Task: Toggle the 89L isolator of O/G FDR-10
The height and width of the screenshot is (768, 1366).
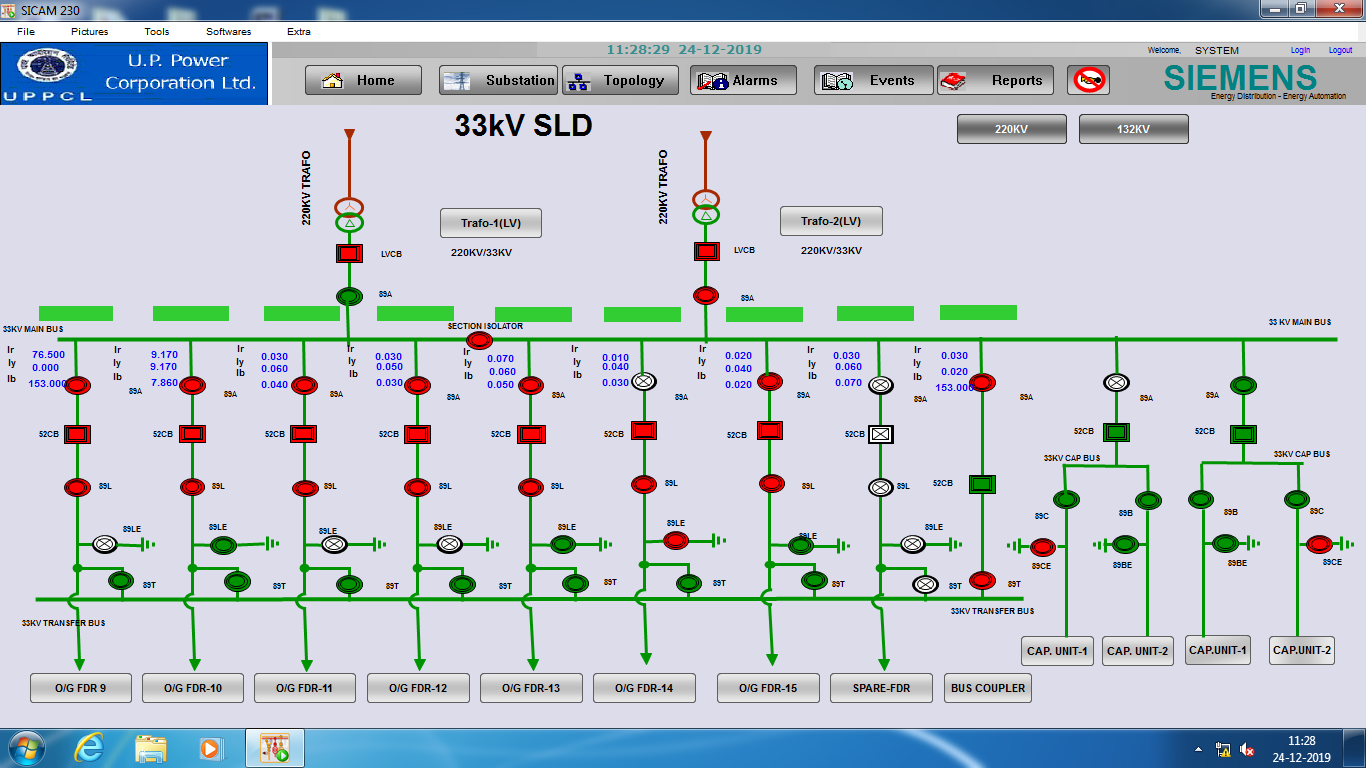Action: point(192,487)
